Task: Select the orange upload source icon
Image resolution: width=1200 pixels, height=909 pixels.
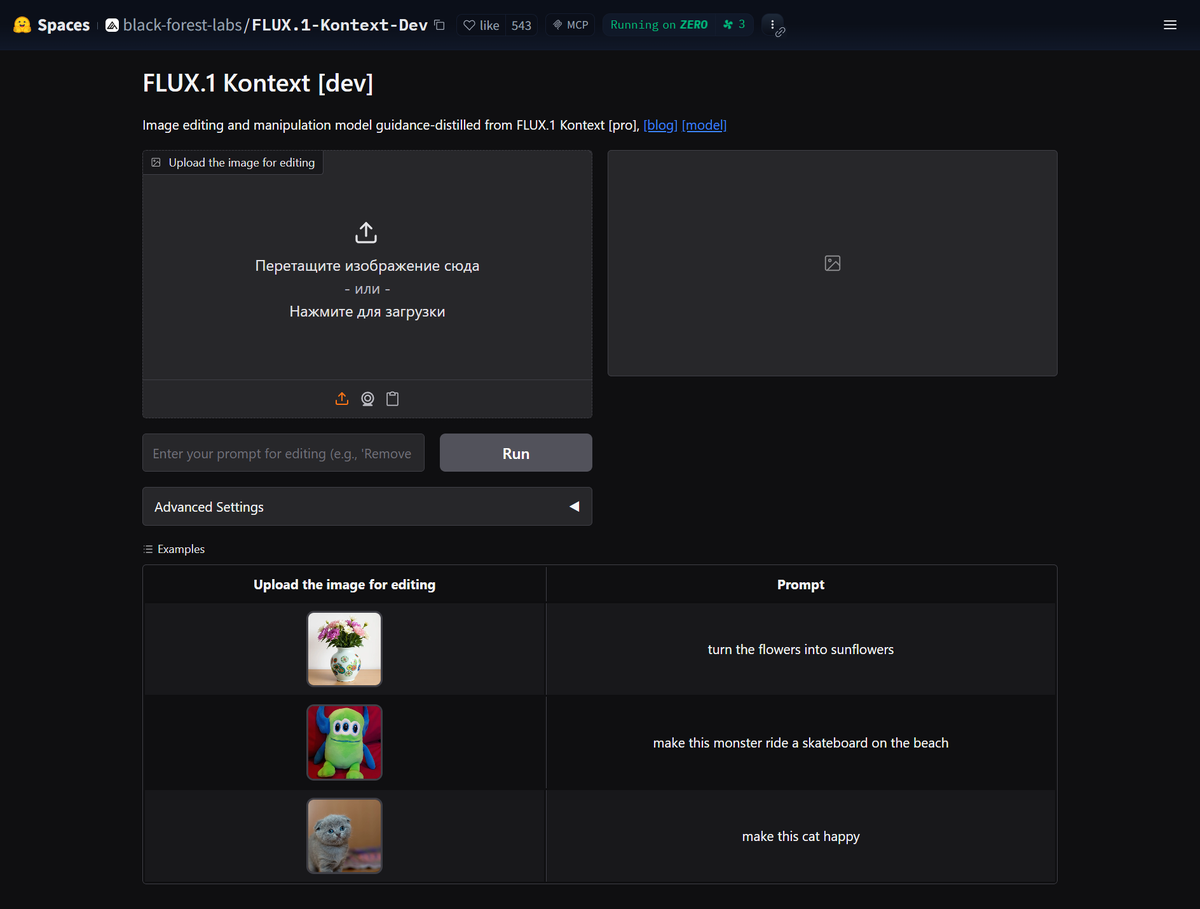Action: pyautogui.click(x=342, y=399)
